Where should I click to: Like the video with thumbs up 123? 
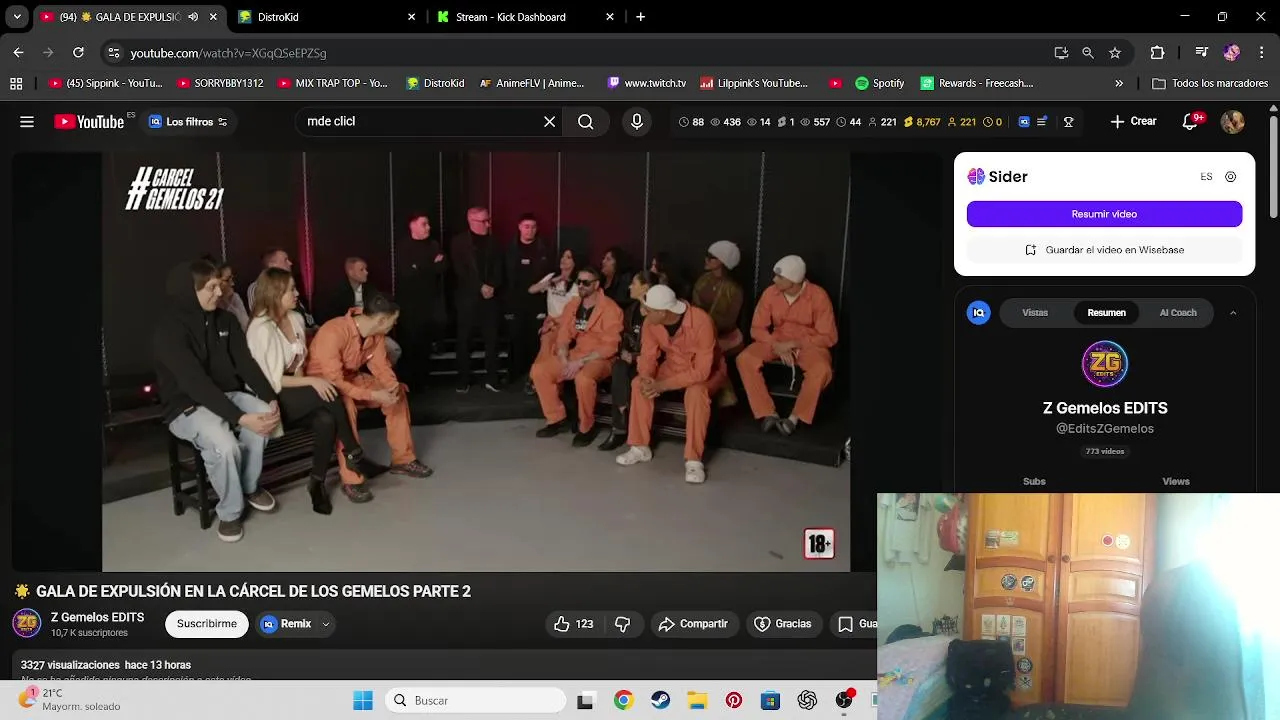tap(574, 624)
